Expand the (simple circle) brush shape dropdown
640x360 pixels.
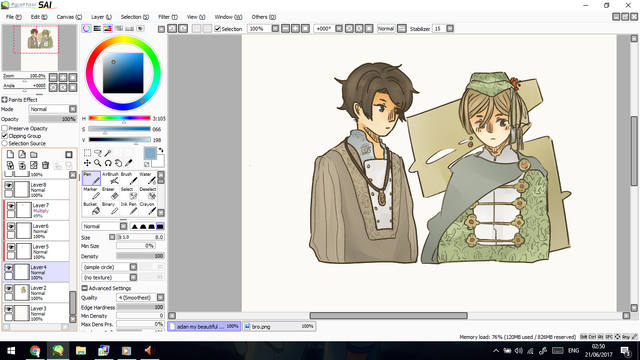(110, 267)
